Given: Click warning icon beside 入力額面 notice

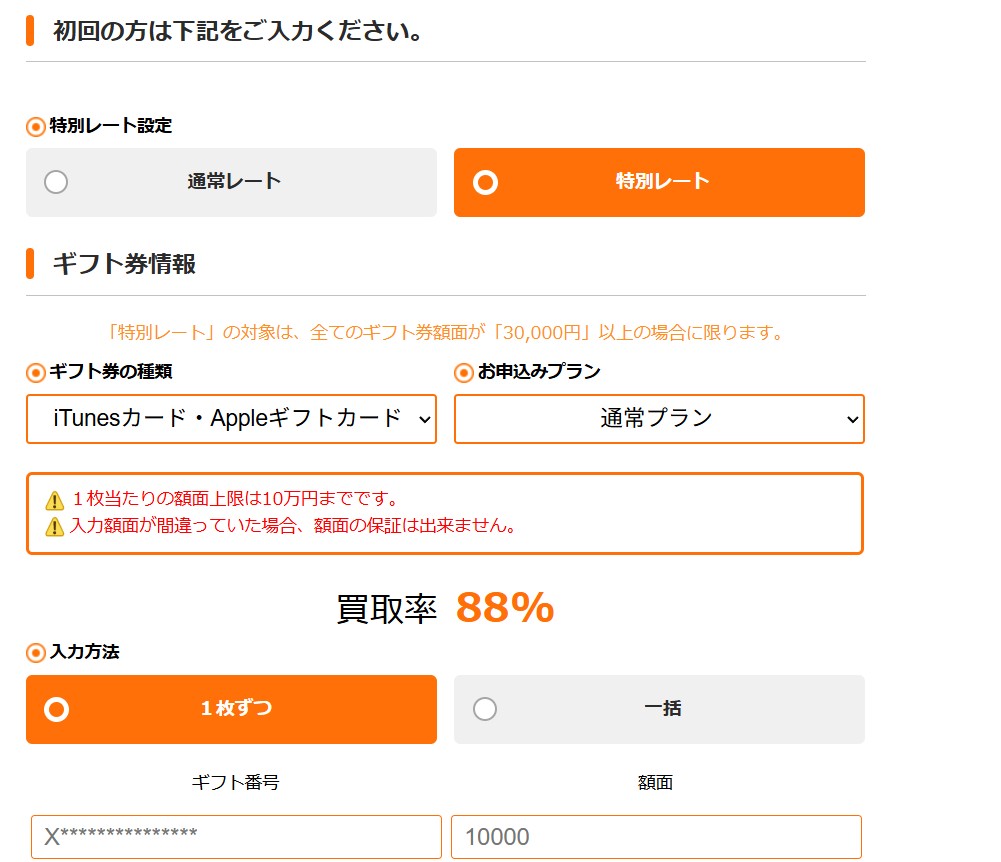Looking at the screenshot, I should click(55, 527).
